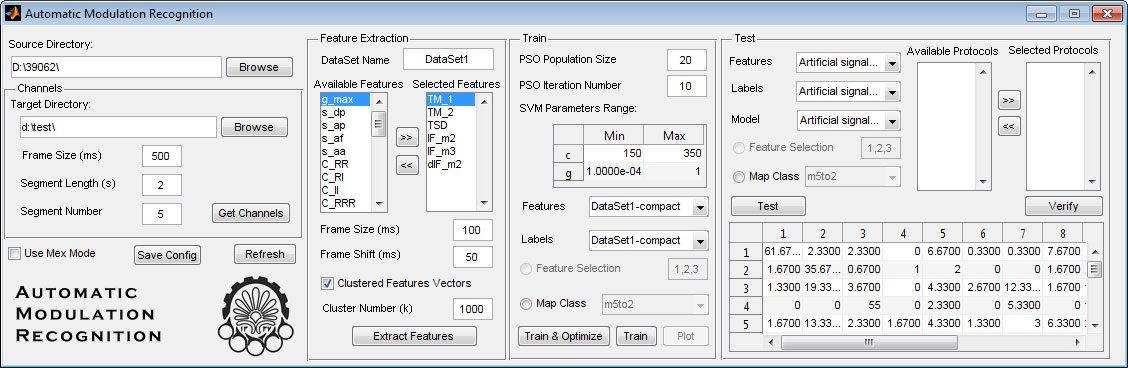Select g_max in Available Features
Image resolution: width=1128 pixels, height=368 pixels.
tap(346, 100)
